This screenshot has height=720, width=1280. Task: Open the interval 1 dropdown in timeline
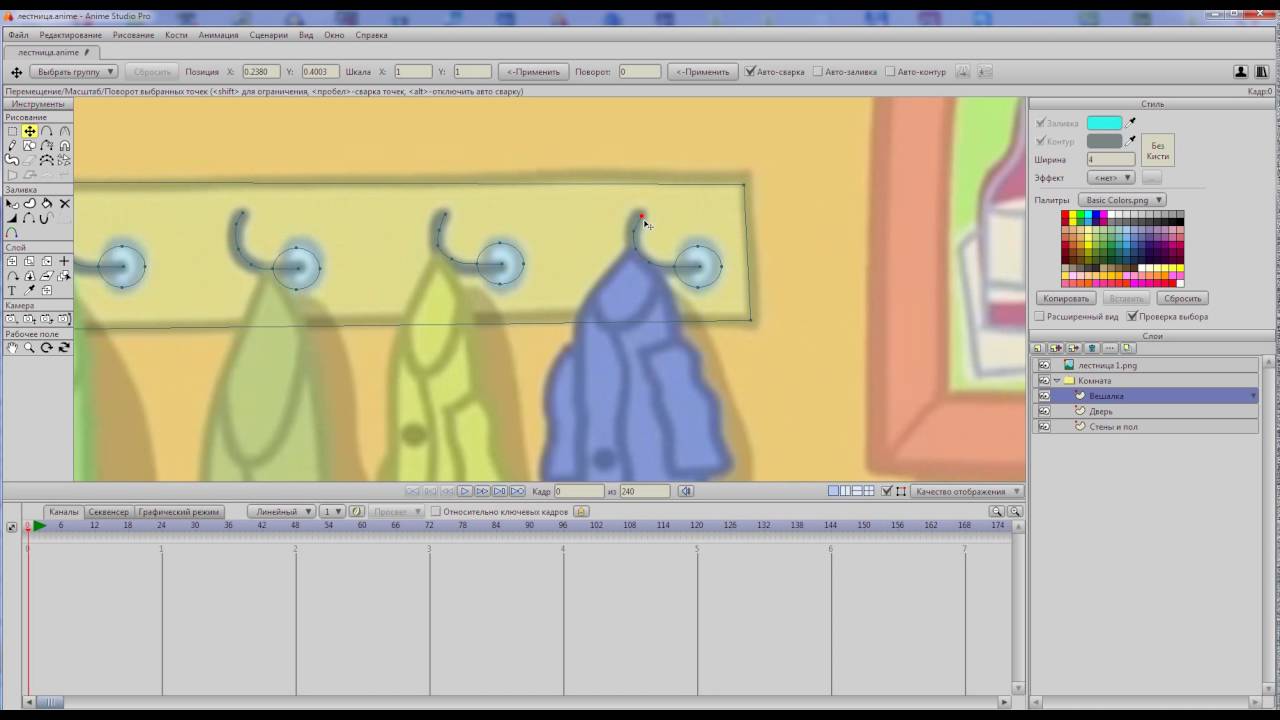[332, 511]
